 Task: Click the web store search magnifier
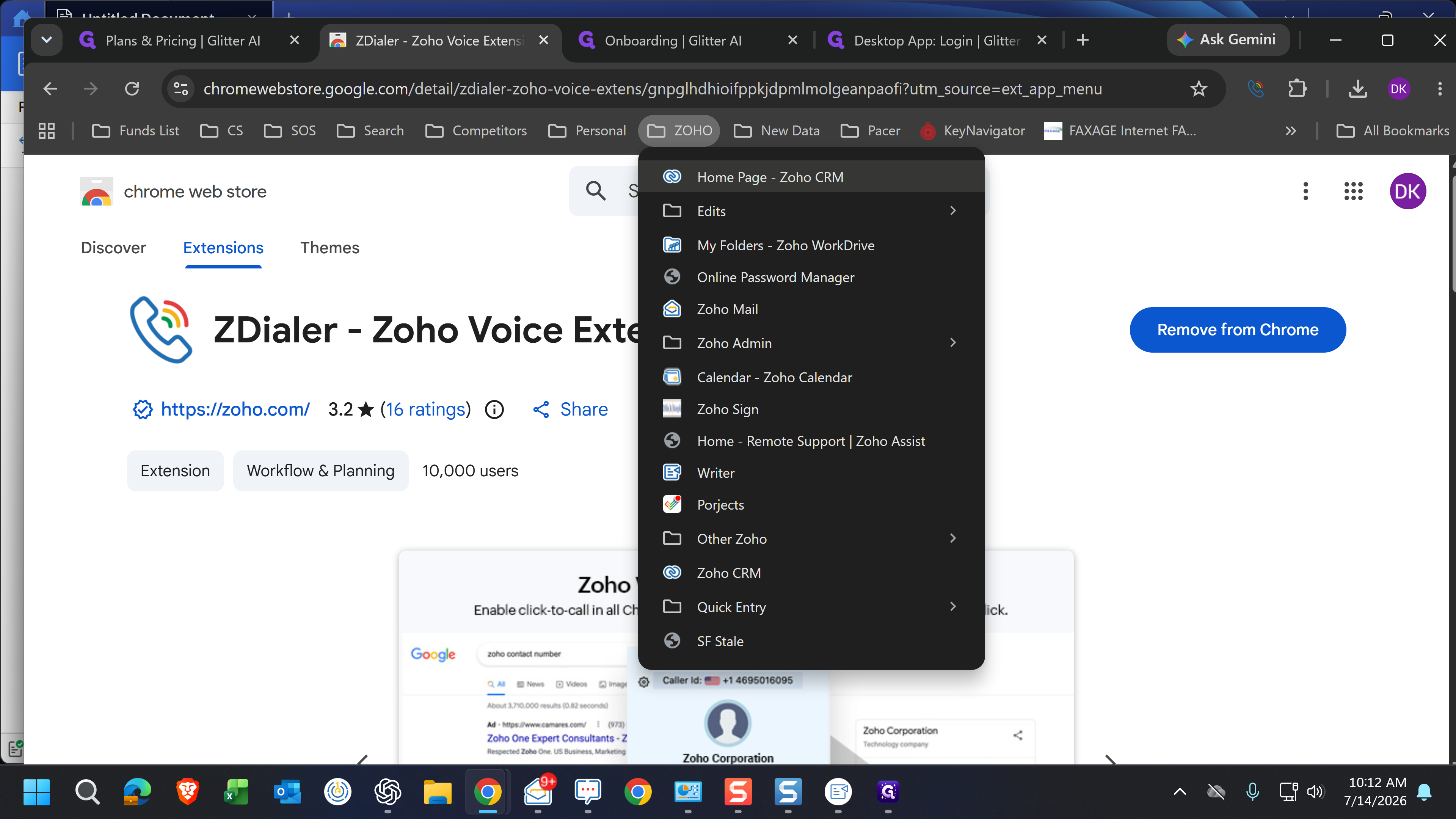coord(595,191)
